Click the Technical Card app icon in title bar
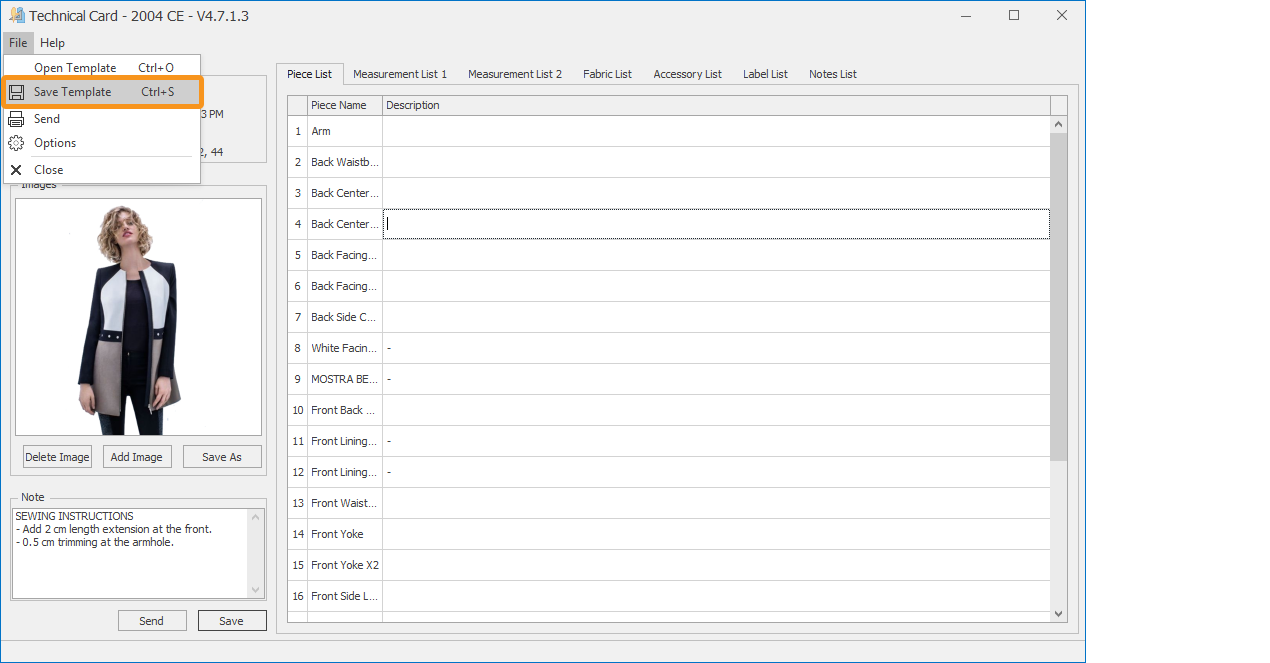This screenshot has width=1270, height=663. pos(16,16)
